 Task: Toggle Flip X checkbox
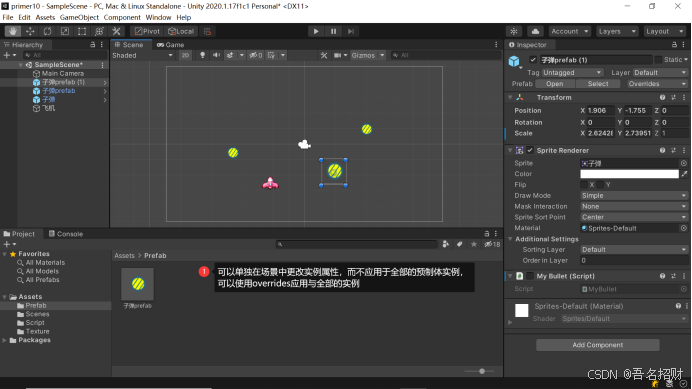[x=584, y=185]
